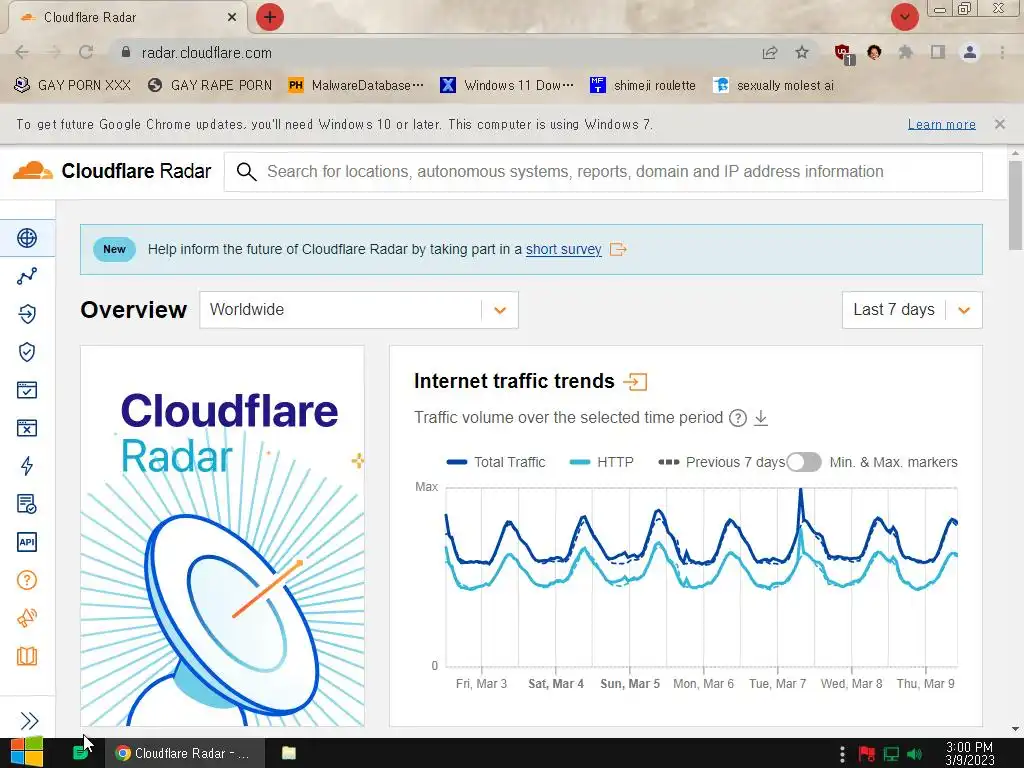Click the New badge in survey banner
This screenshot has width=1024, height=768.
pos(114,249)
